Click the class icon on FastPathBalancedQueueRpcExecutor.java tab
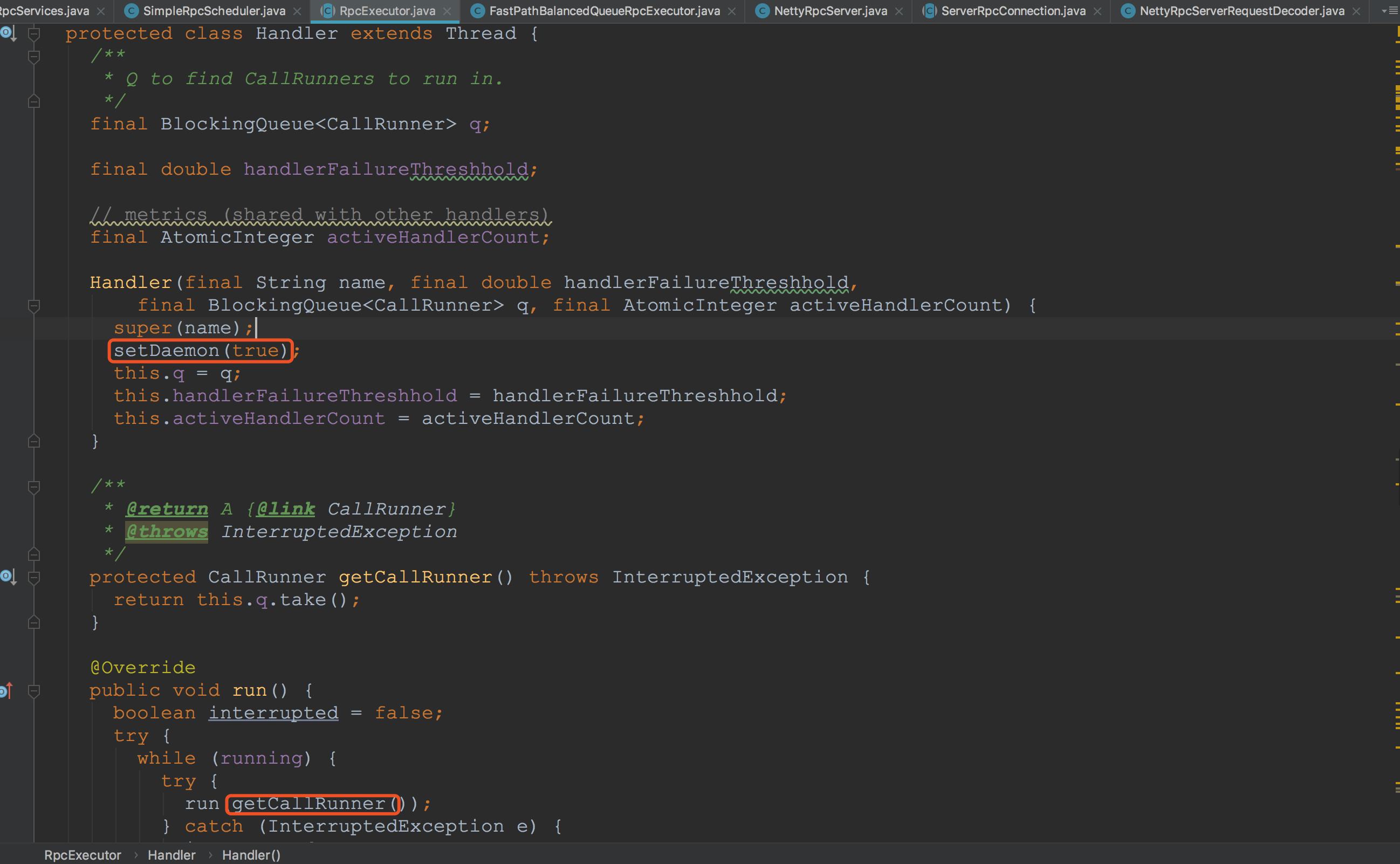 pos(478,11)
